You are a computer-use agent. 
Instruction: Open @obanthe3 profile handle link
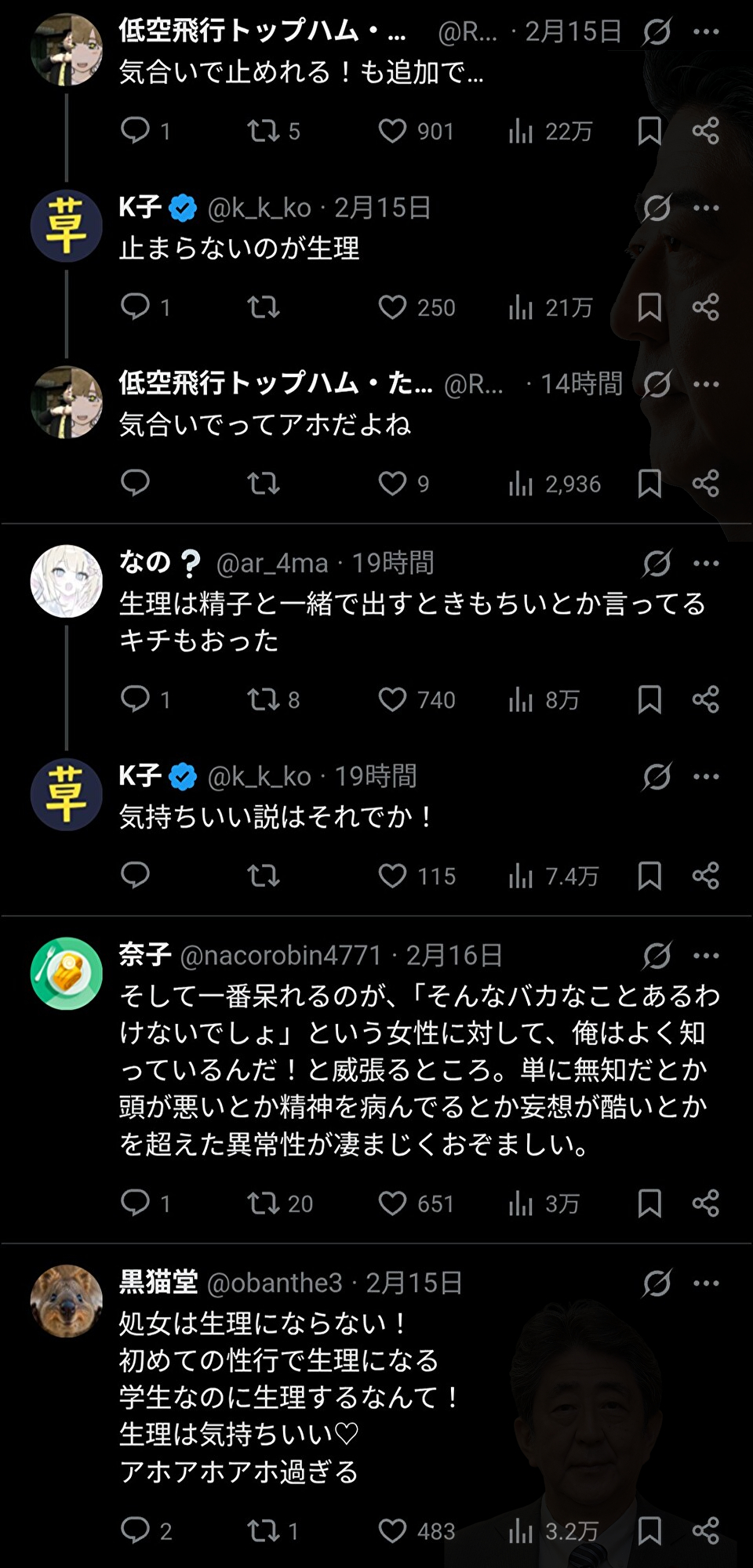275,1283
